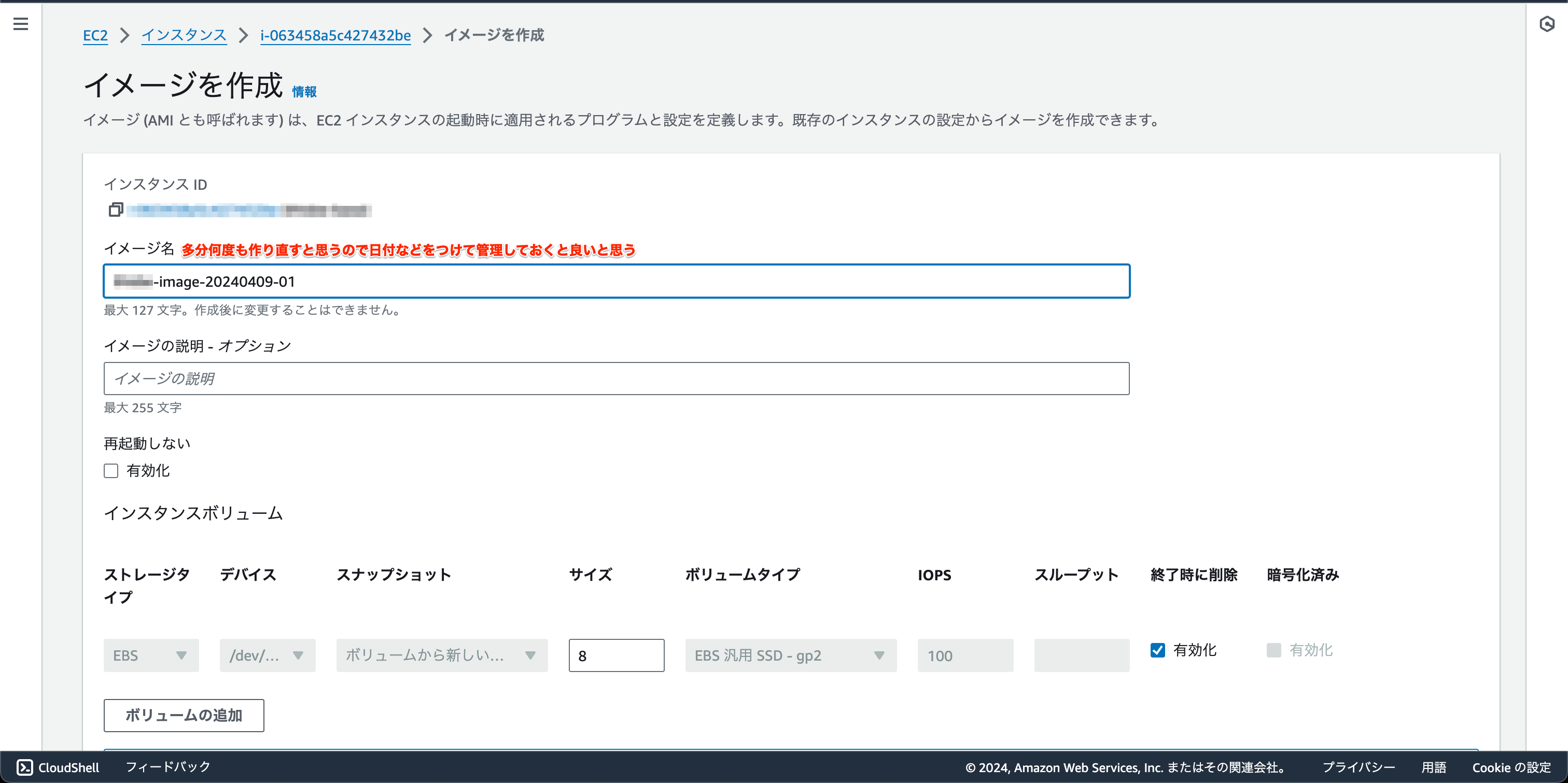This screenshot has height=783, width=1568.
Task: Open instance i-063458a5c427432be breadcrumb link
Action: [x=335, y=35]
